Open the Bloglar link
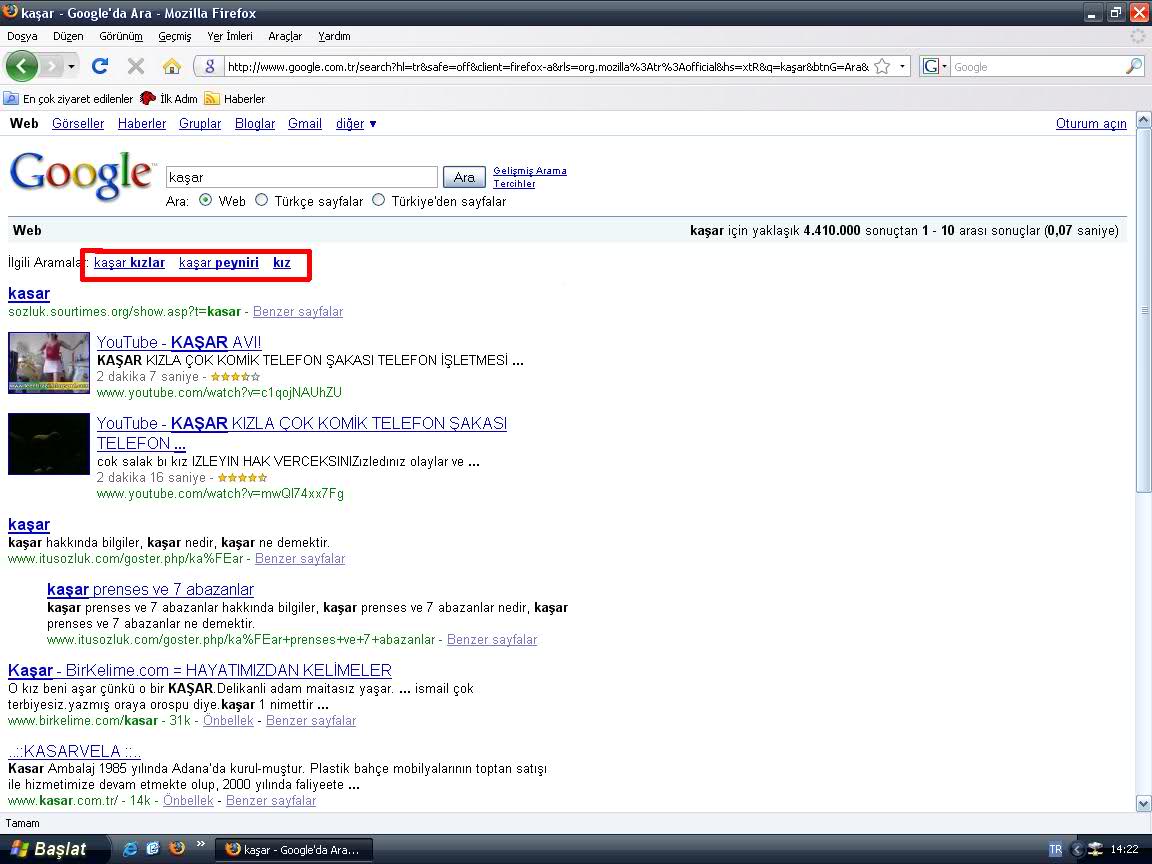Image resolution: width=1152 pixels, height=864 pixels. coord(255,123)
